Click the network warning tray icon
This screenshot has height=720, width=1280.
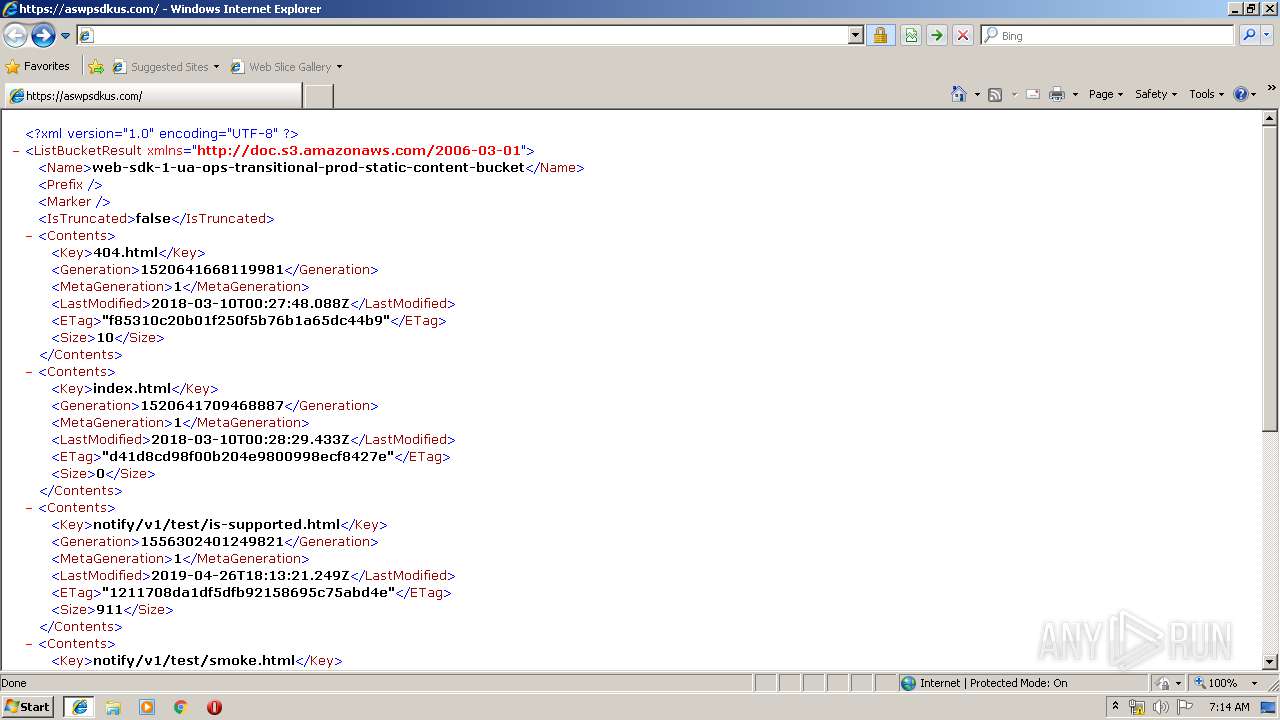[x=1137, y=707]
